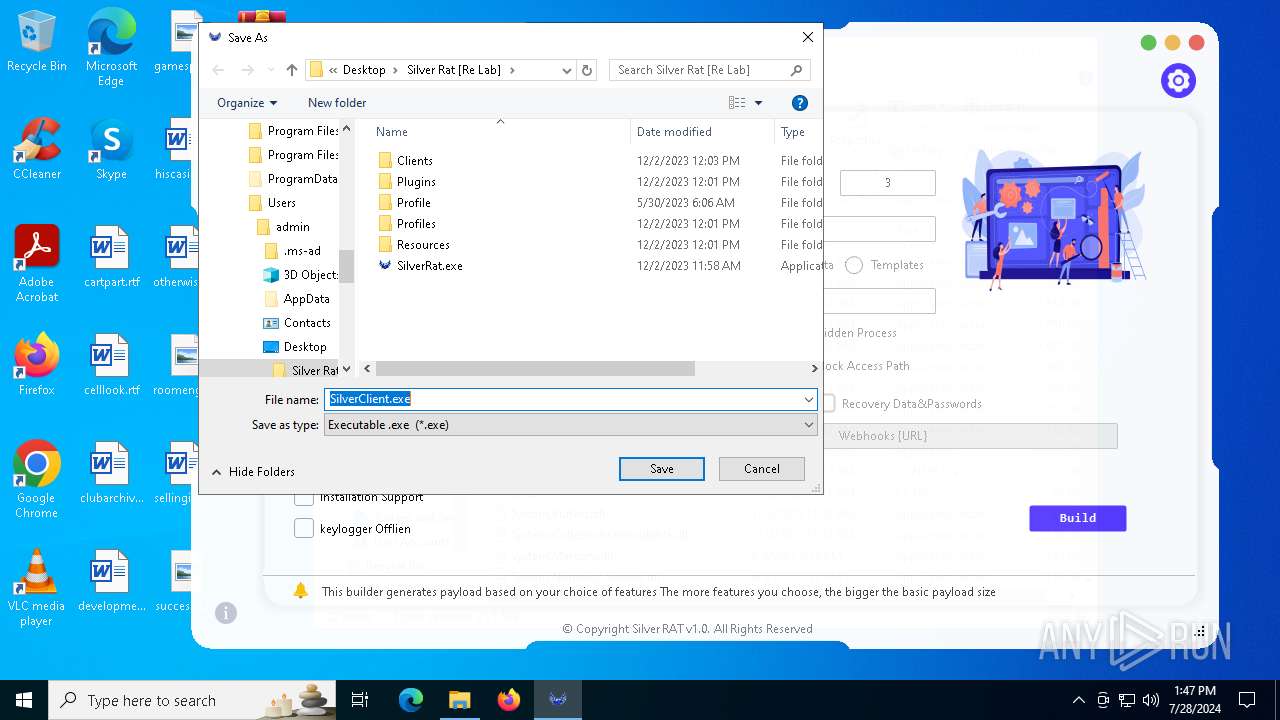Open cartpart.rtf document
Screen dimensions: 1280x720
(111, 258)
